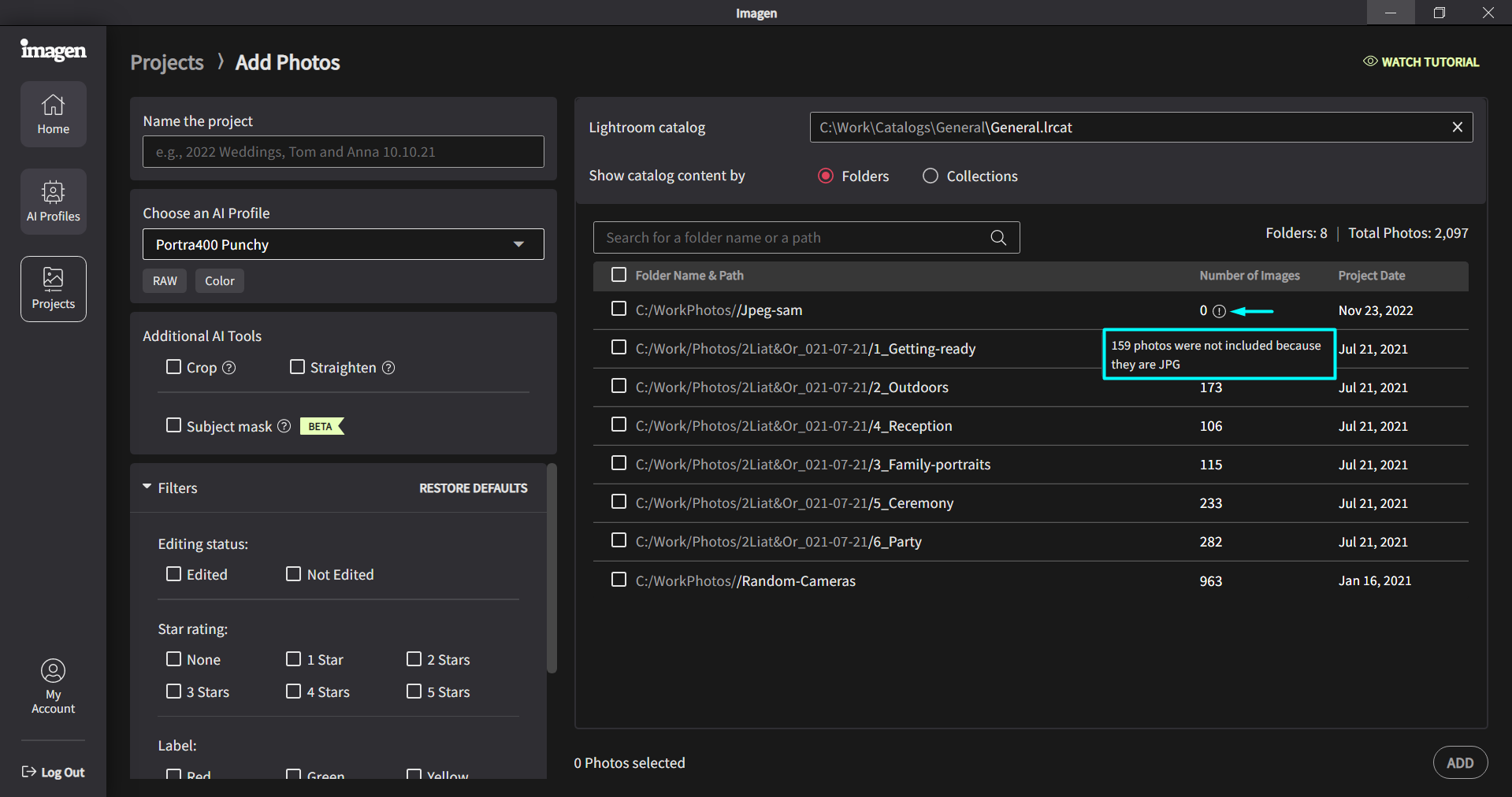
Task: Click the project name input field
Action: coord(343,152)
